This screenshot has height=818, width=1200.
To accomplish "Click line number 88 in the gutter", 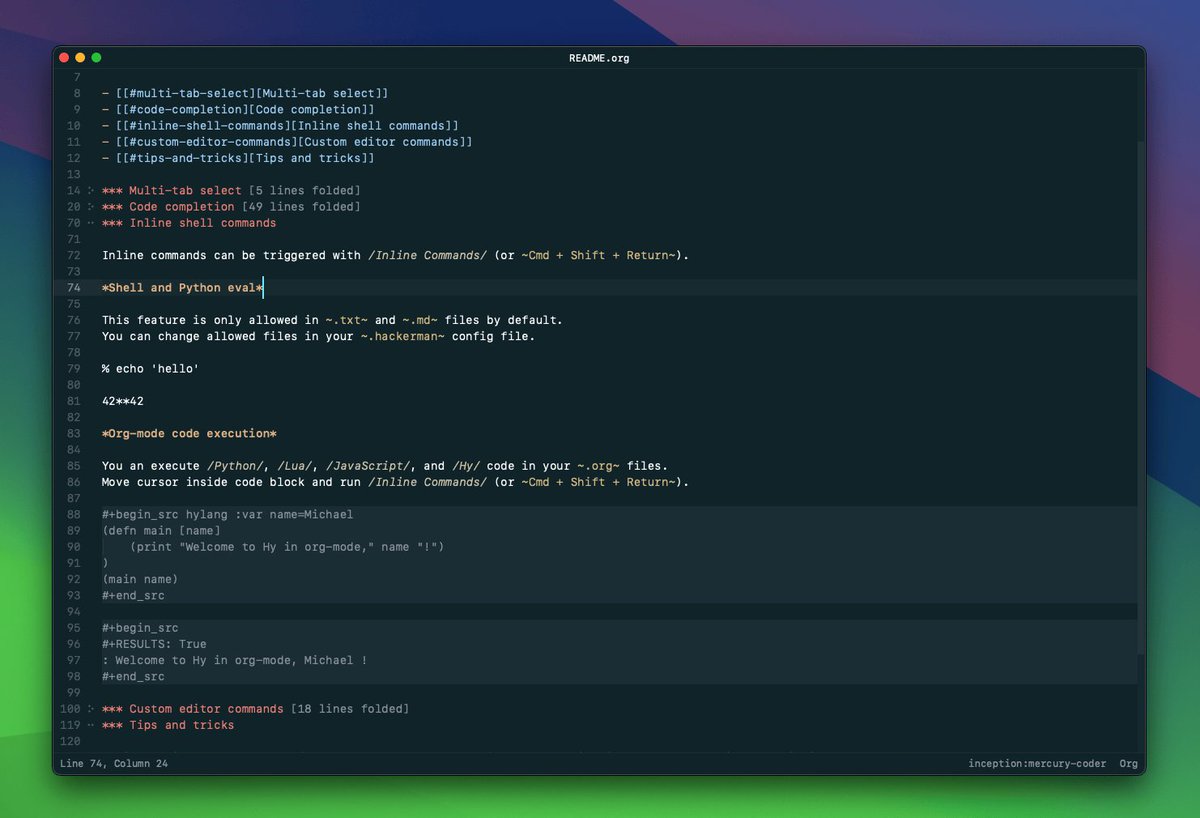I will coord(73,515).
